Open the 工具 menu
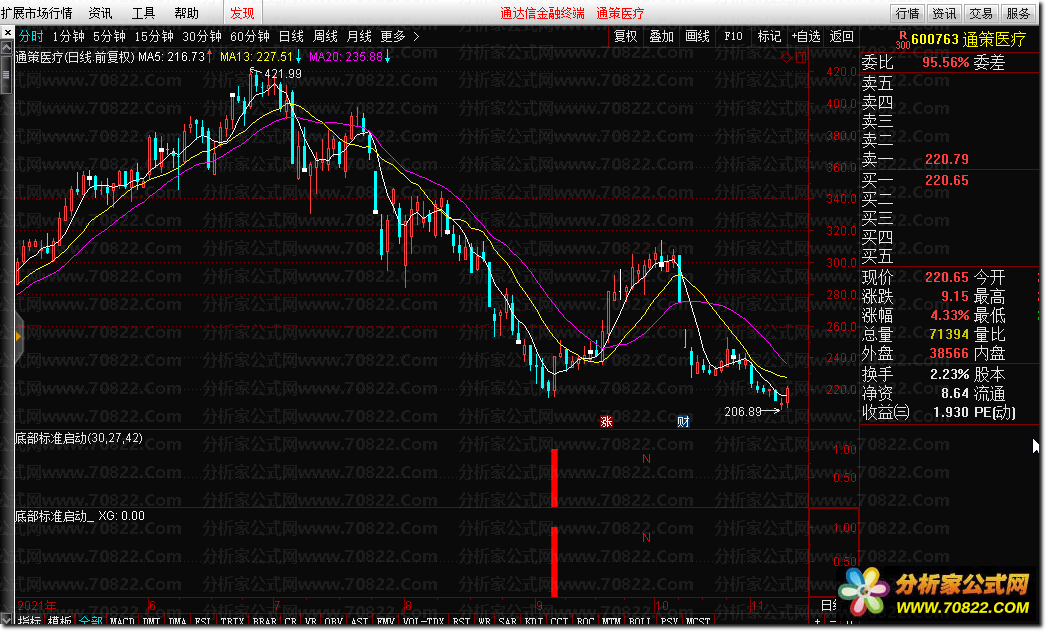The width and height of the screenshot is (1048, 632). [x=143, y=13]
